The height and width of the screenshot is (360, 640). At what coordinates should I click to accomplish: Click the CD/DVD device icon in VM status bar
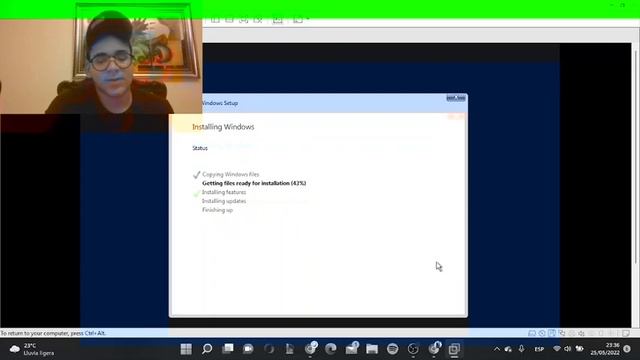coord(542,333)
